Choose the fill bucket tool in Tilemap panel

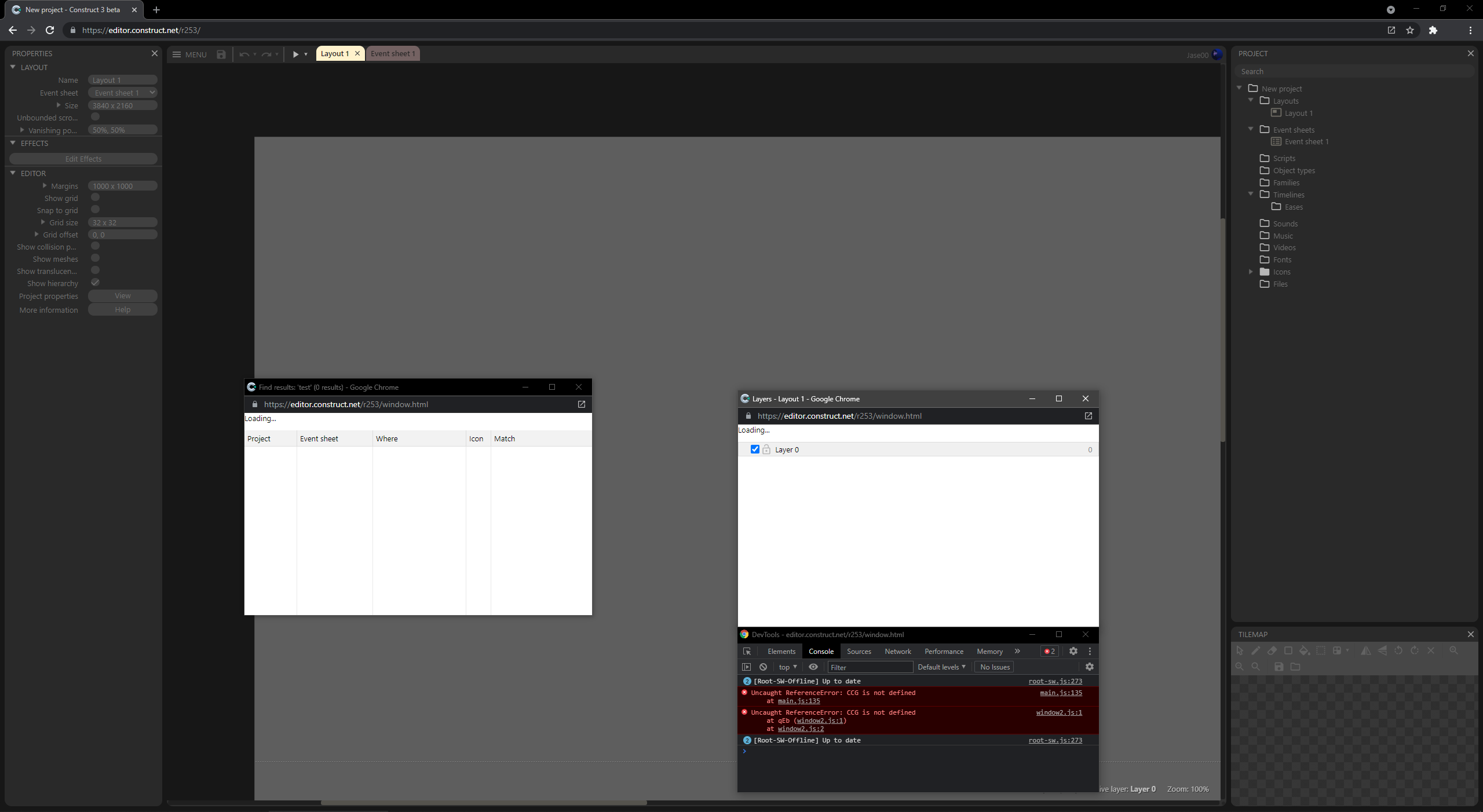pos(1304,650)
